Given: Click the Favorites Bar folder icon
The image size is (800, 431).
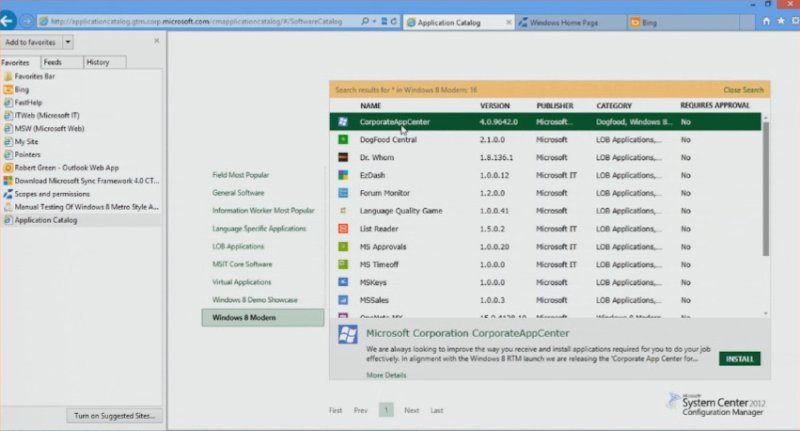Looking at the screenshot, I should coord(8,77).
